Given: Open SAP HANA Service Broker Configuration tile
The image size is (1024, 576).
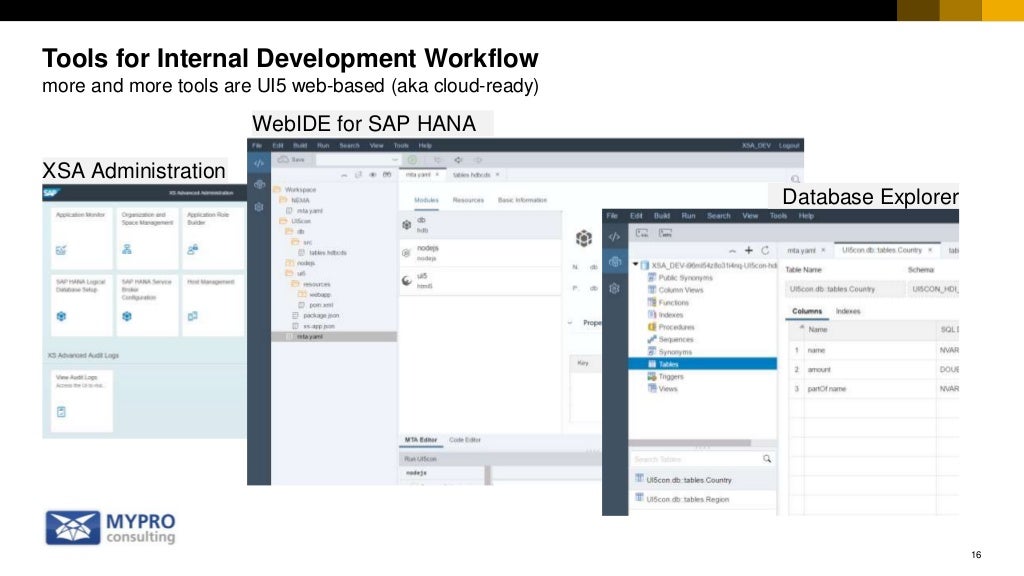Looking at the screenshot, I should 146,304.
